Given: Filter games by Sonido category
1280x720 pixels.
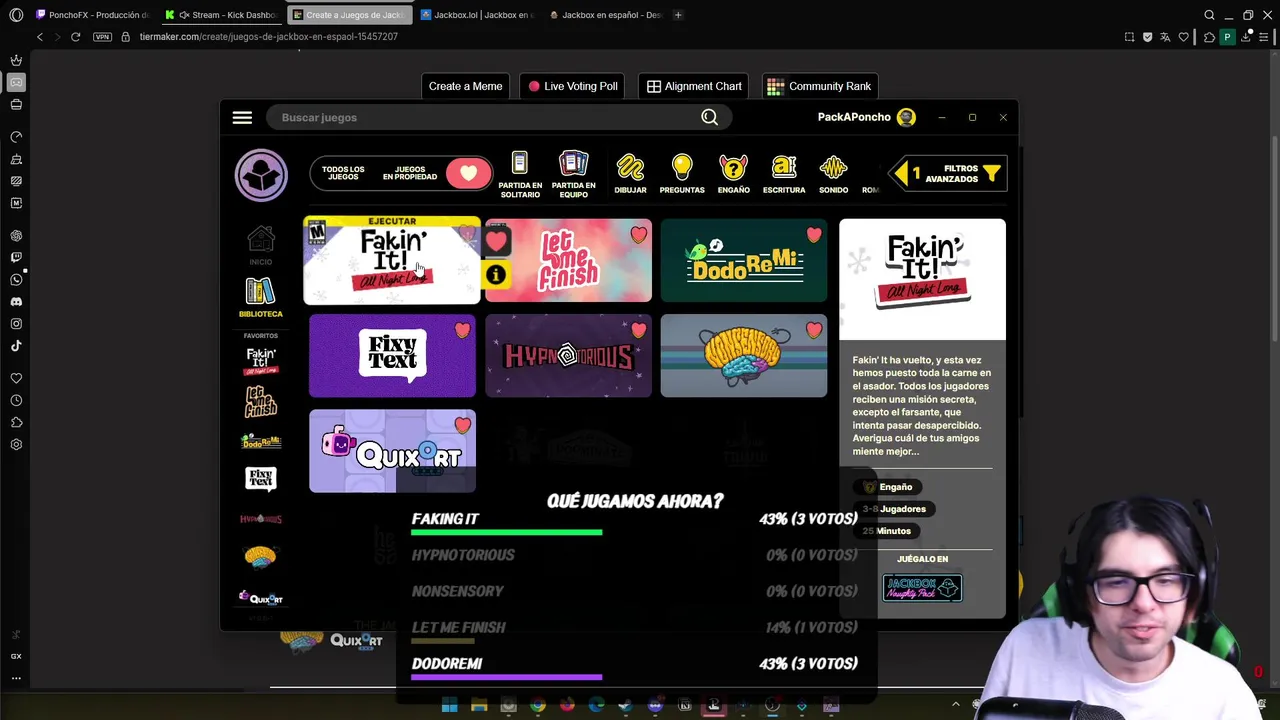Looking at the screenshot, I should (833, 175).
